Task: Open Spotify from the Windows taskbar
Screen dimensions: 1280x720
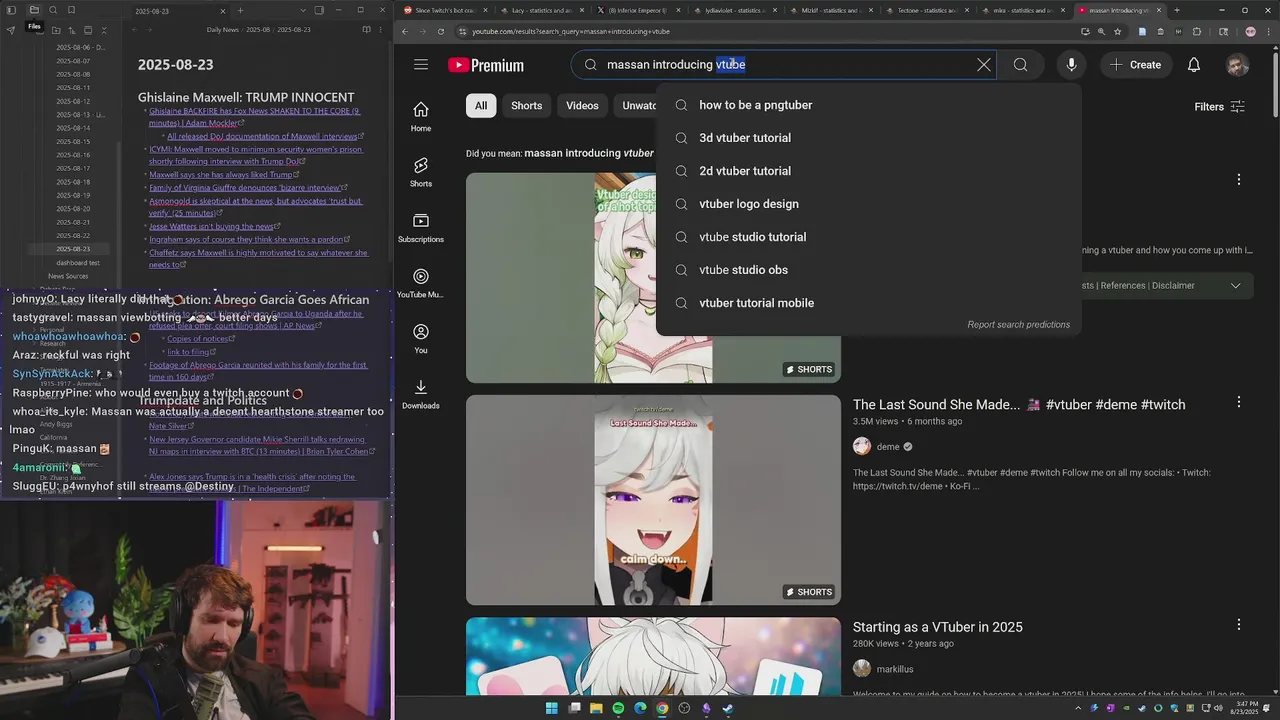Action: 618,708
